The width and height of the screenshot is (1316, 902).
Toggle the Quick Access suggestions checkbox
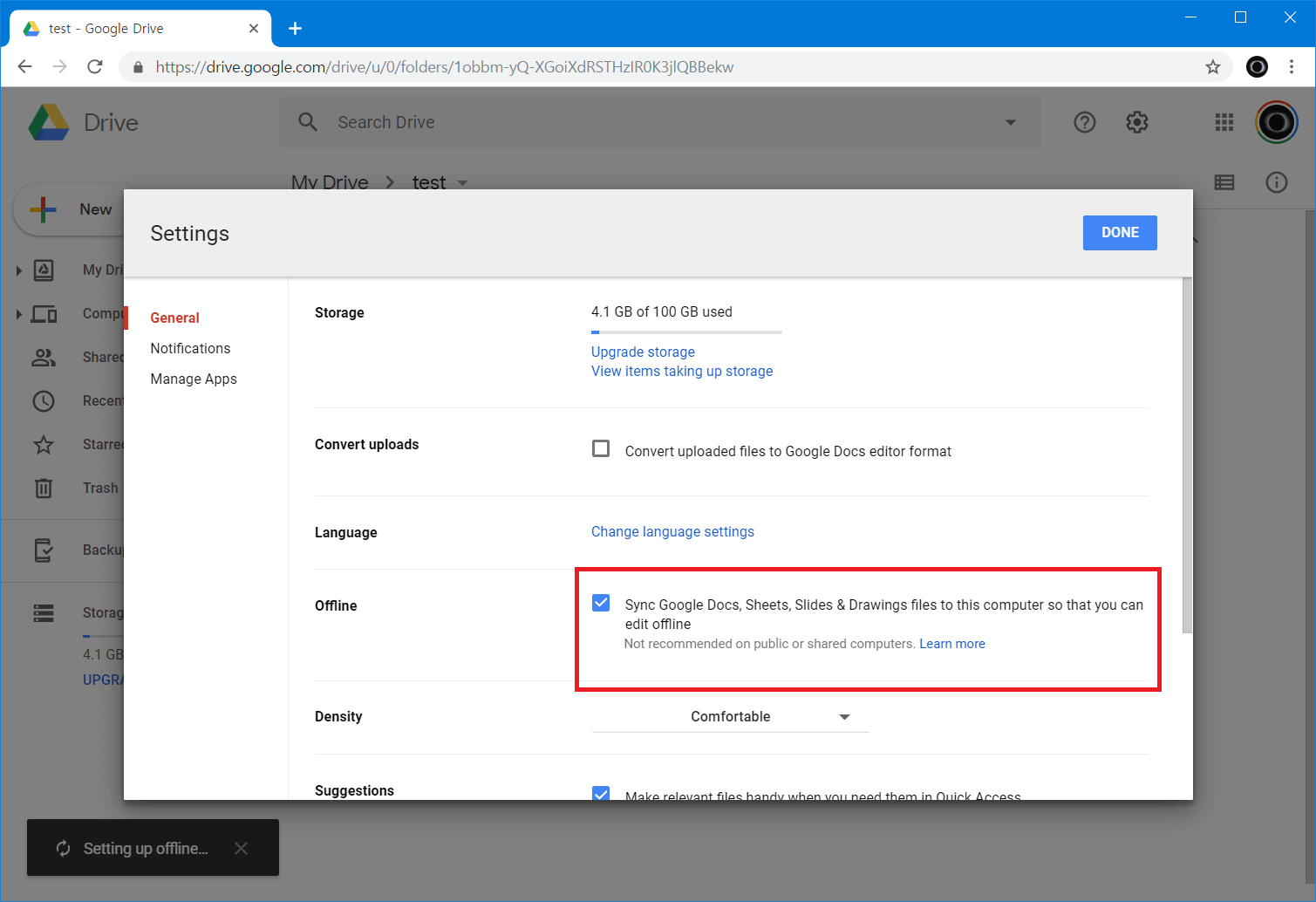pos(601,793)
